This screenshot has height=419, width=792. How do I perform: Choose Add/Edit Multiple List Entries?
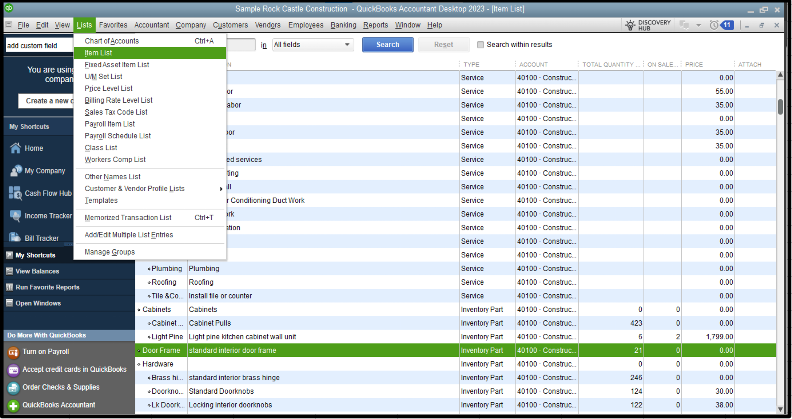(x=150, y=235)
